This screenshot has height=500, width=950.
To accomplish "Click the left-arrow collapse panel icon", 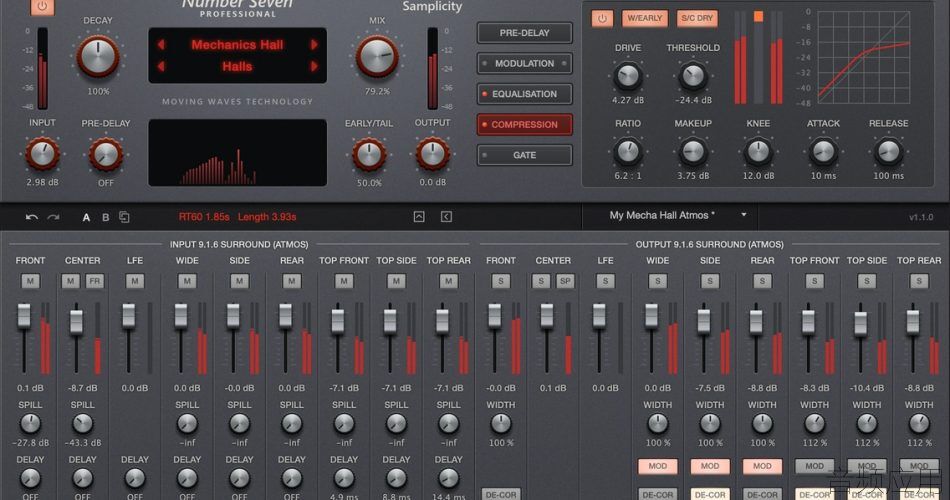I will click(446, 216).
